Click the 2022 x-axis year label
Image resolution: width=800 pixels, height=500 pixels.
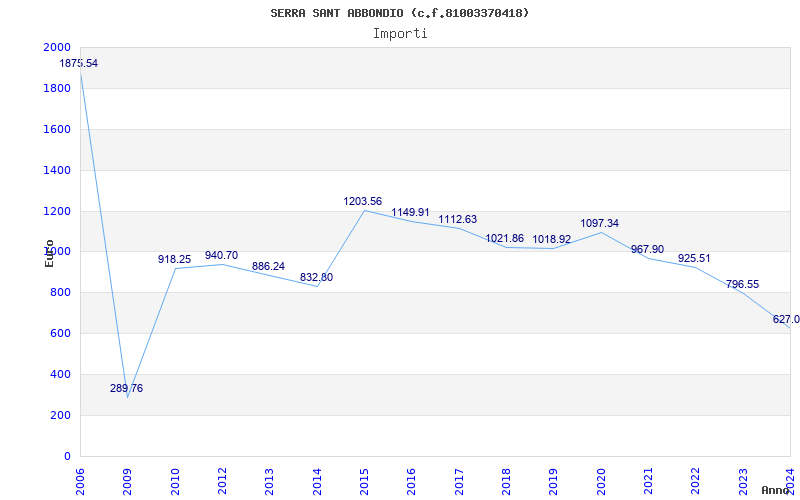point(696,481)
